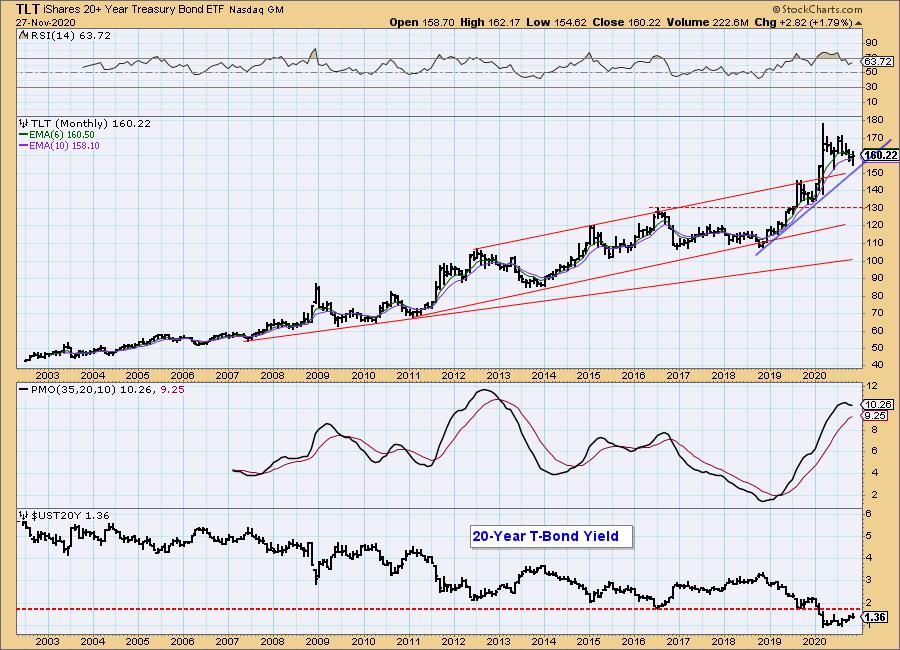
Task: Click the Chg +2.82 (+1.79%) value
Action: [803, 22]
